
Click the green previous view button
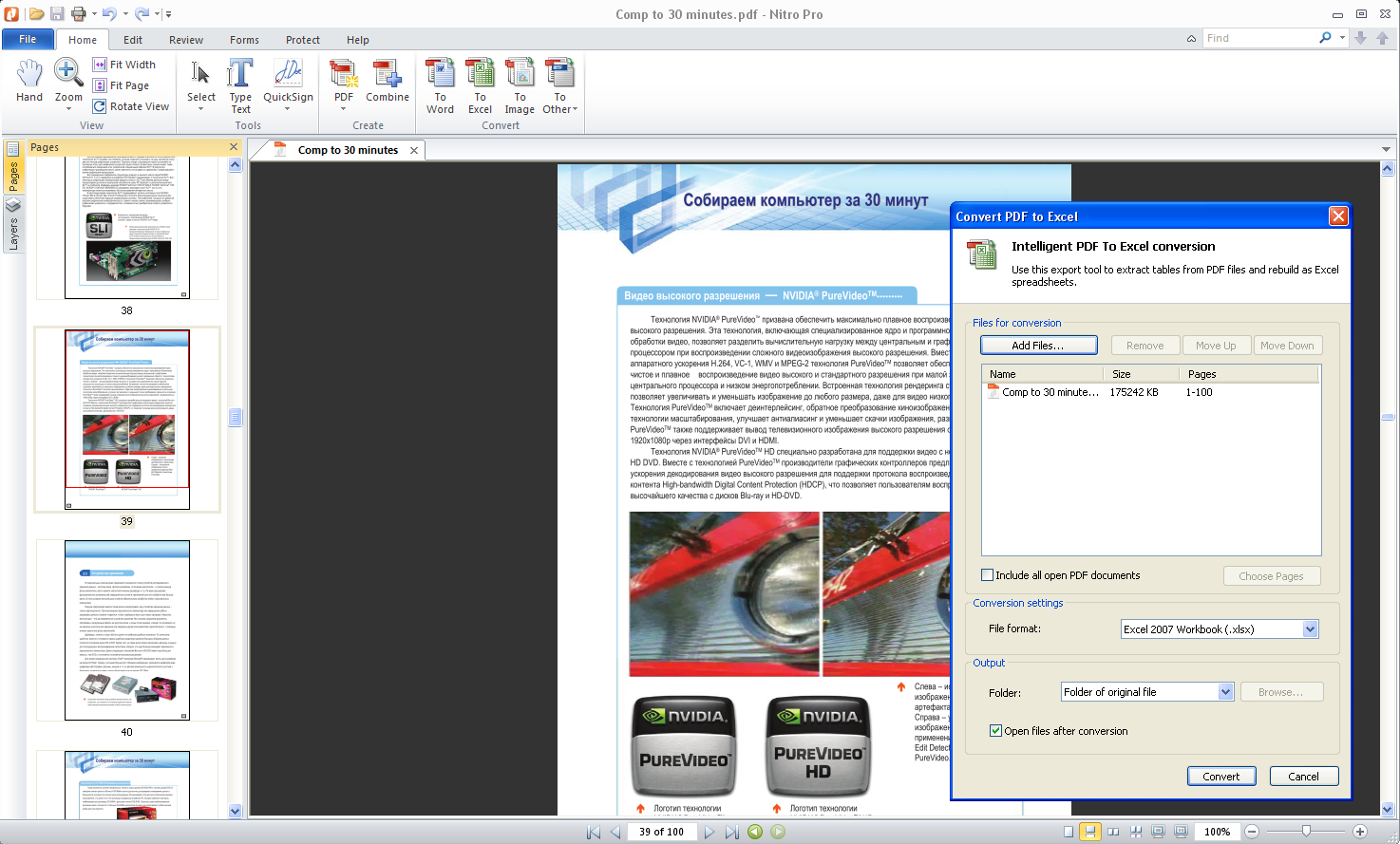pyautogui.click(x=755, y=832)
